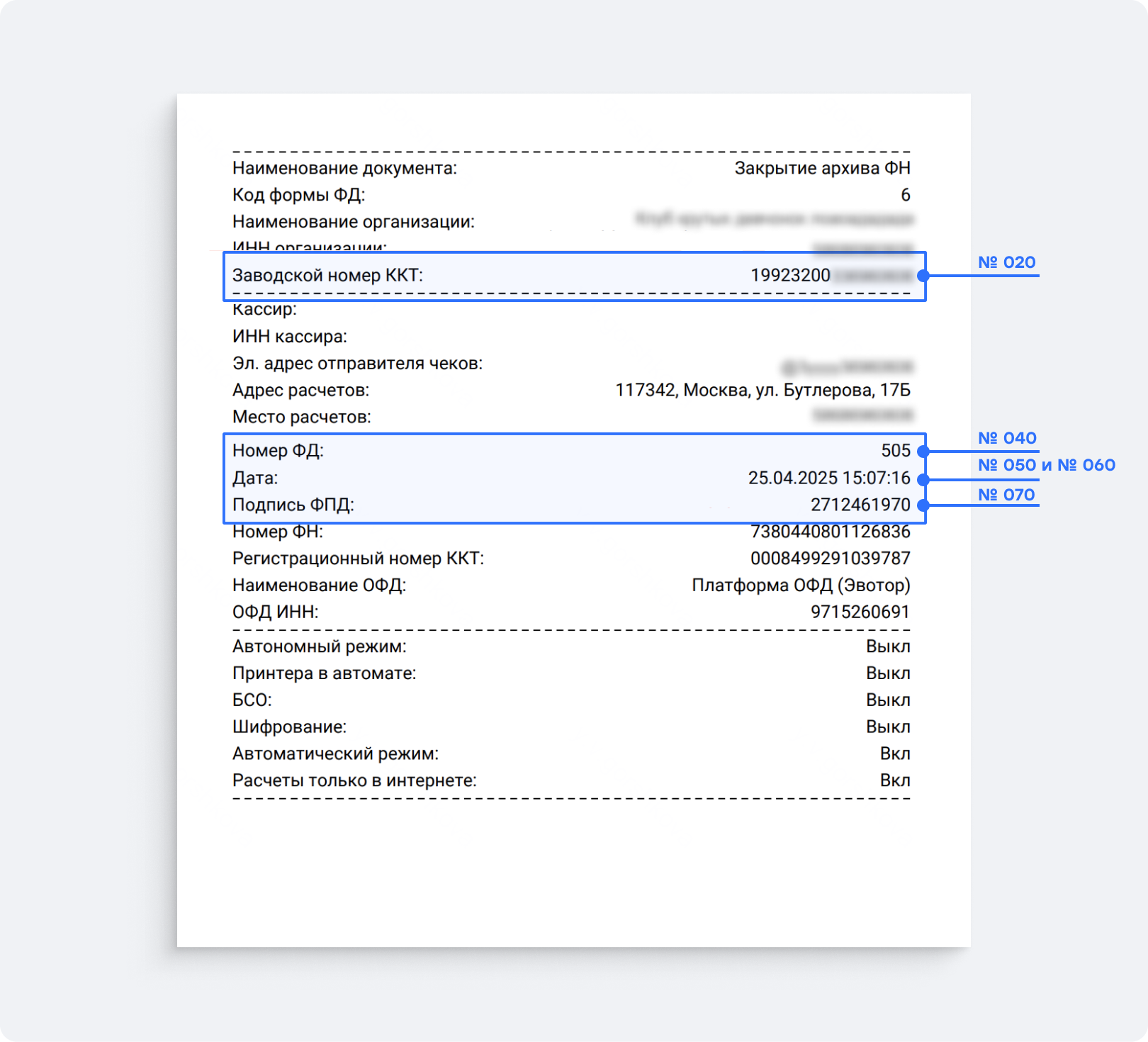Image resolution: width=1148 pixels, height=1042 pixels.
Task: Click the blue dot on the Заводской номер ККТ row
Action: [x=923, y=276]
